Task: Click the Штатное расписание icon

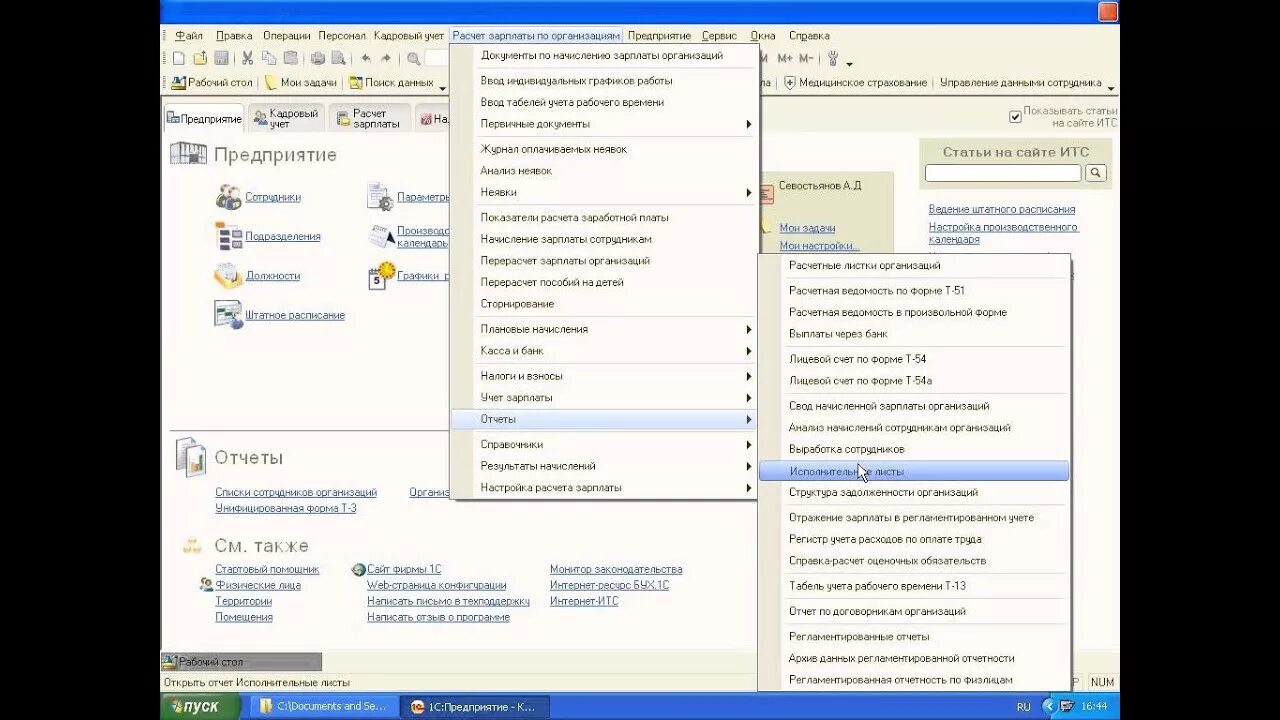Action: pyautogui.click(x=228, y=314)
